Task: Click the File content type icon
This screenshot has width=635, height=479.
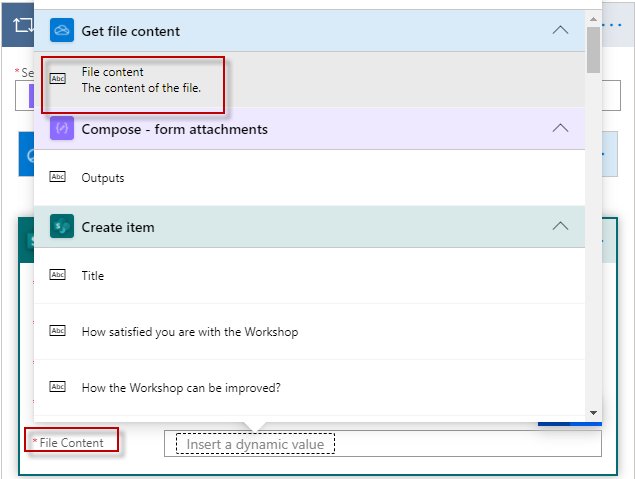Action: point(58,79)
